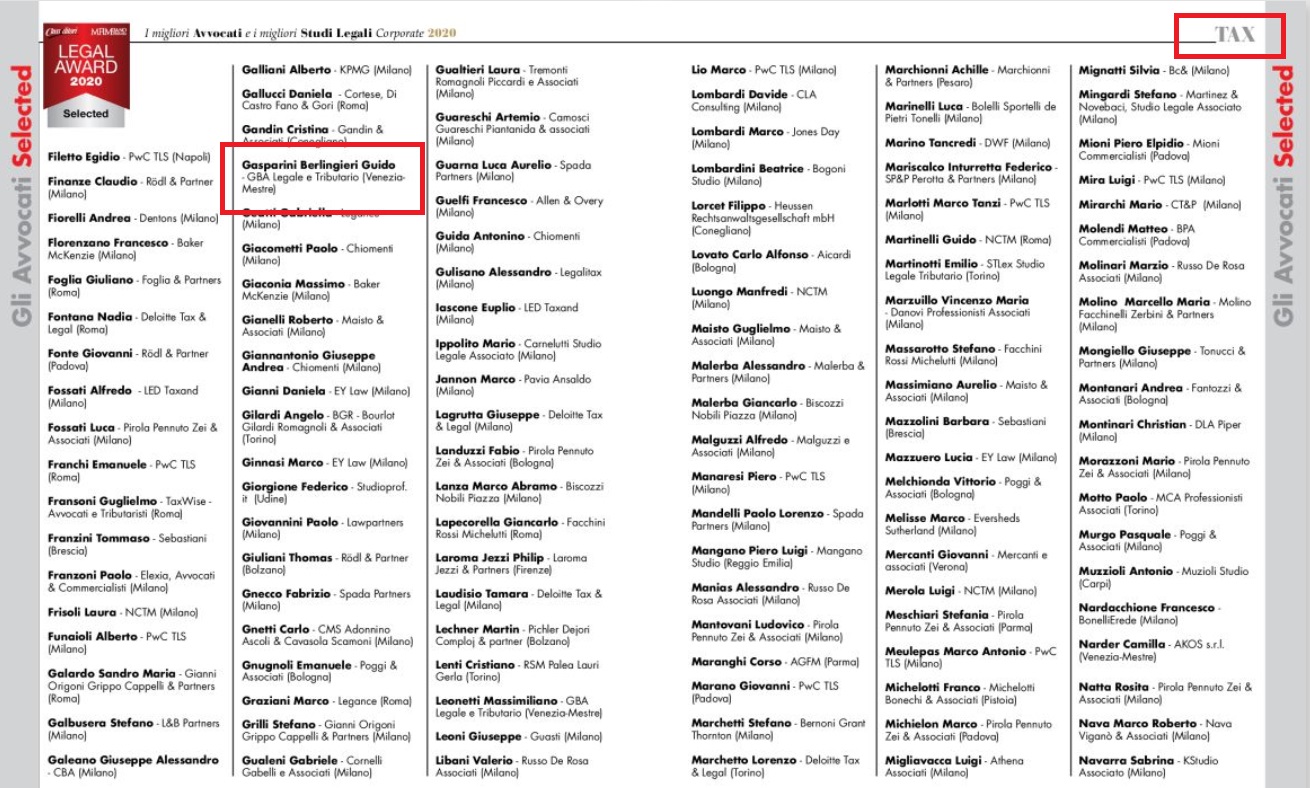Click Fossati Luca - Pirola Pennuto Zei
Viewport: 1310px width, 788px height.
click(132, 433)
